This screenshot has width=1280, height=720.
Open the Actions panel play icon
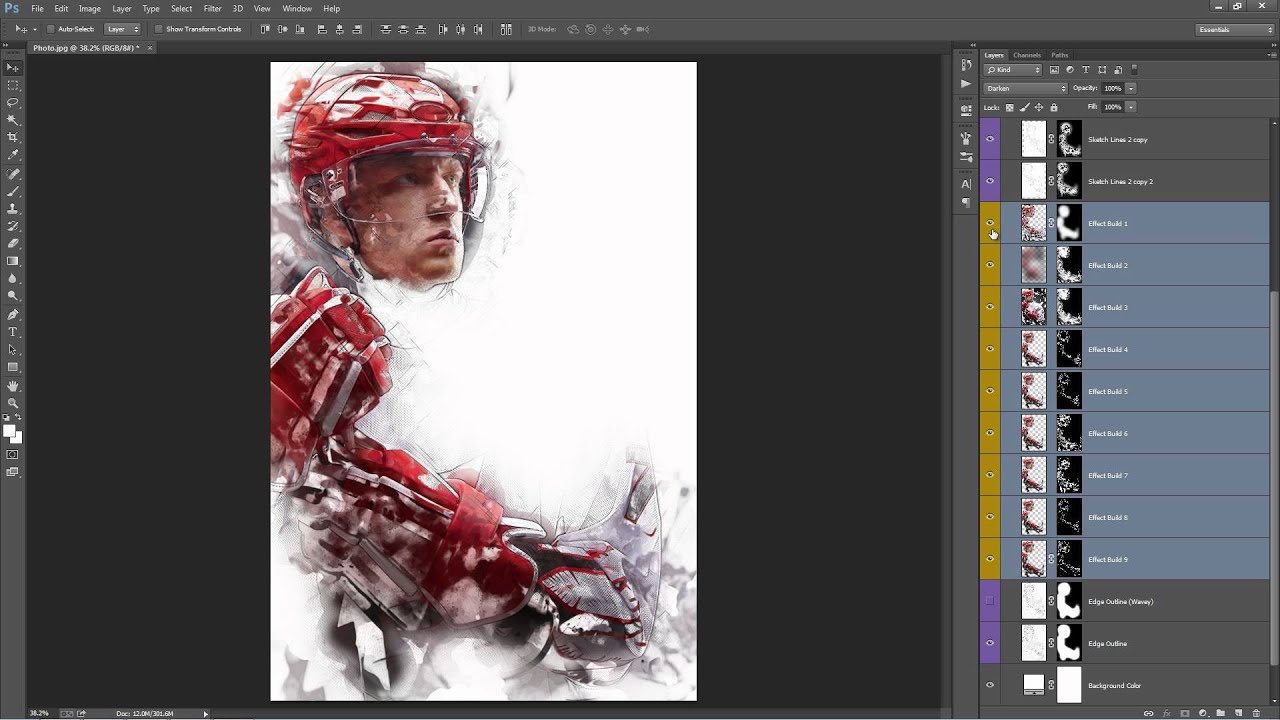coord(966,84)
